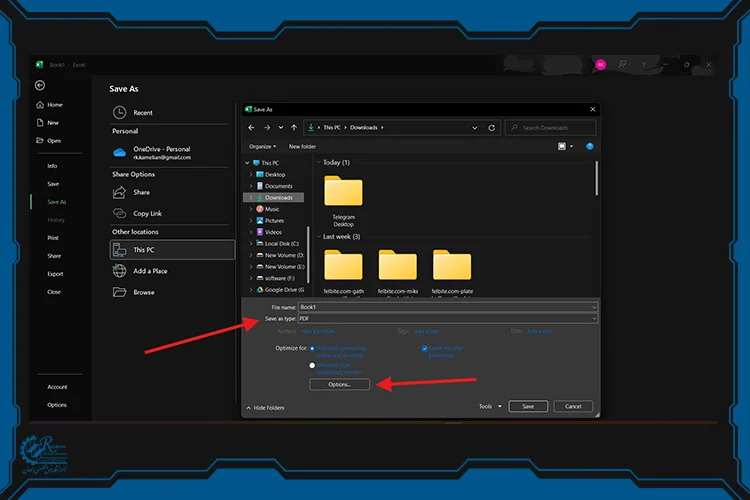
Task: Open the view options dropdown arrow
Action: pos(572,146)
